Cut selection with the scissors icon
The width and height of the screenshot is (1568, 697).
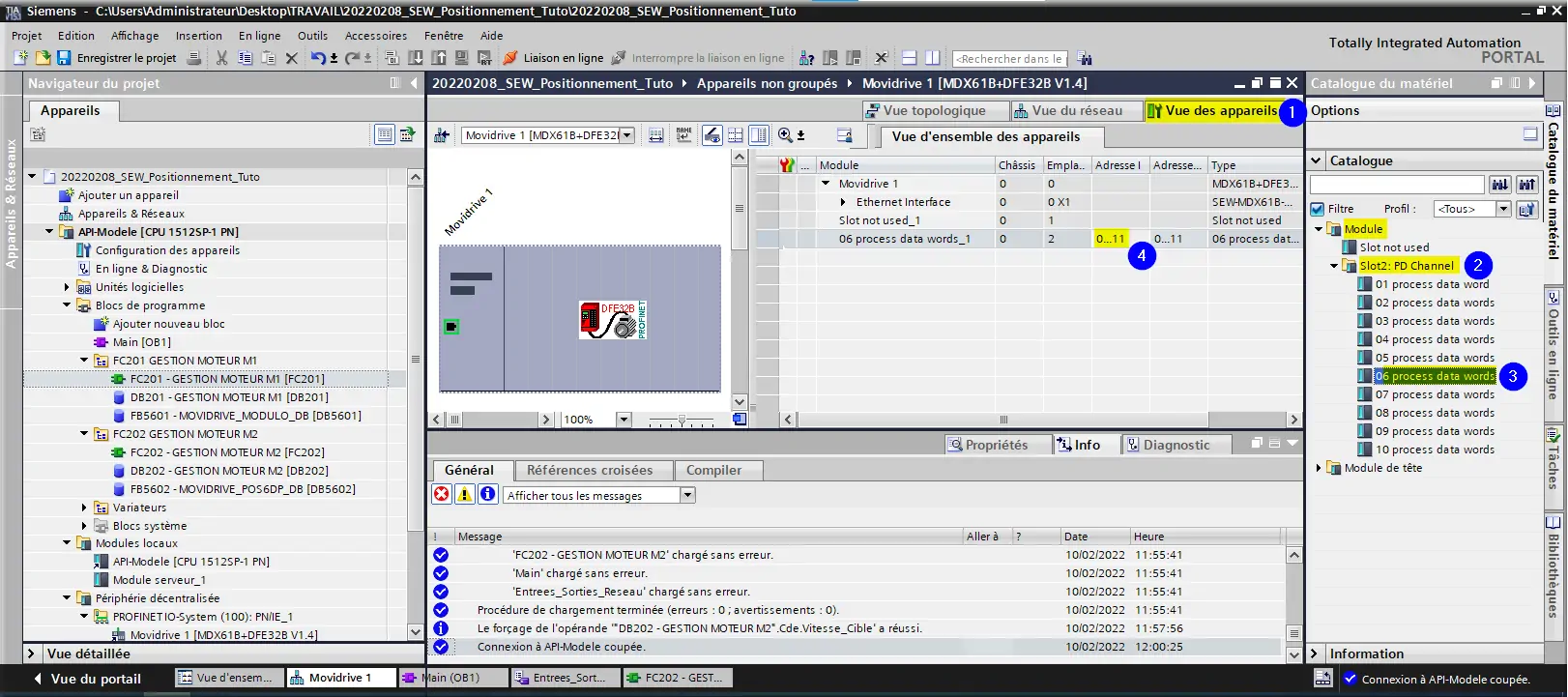coord(221,58)
